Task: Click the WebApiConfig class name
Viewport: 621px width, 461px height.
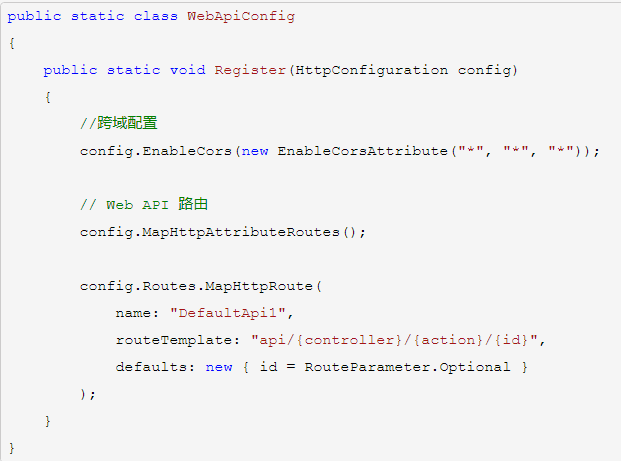Action: [x=241, y=17]
